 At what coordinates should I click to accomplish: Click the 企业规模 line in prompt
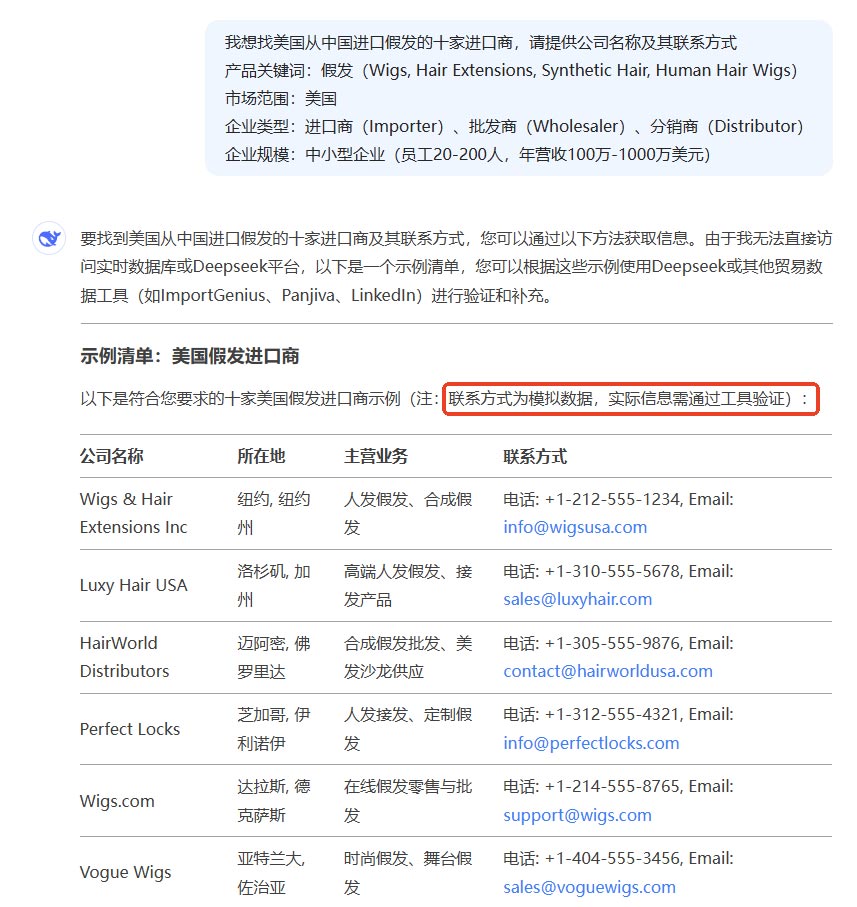tap(467, 154)
